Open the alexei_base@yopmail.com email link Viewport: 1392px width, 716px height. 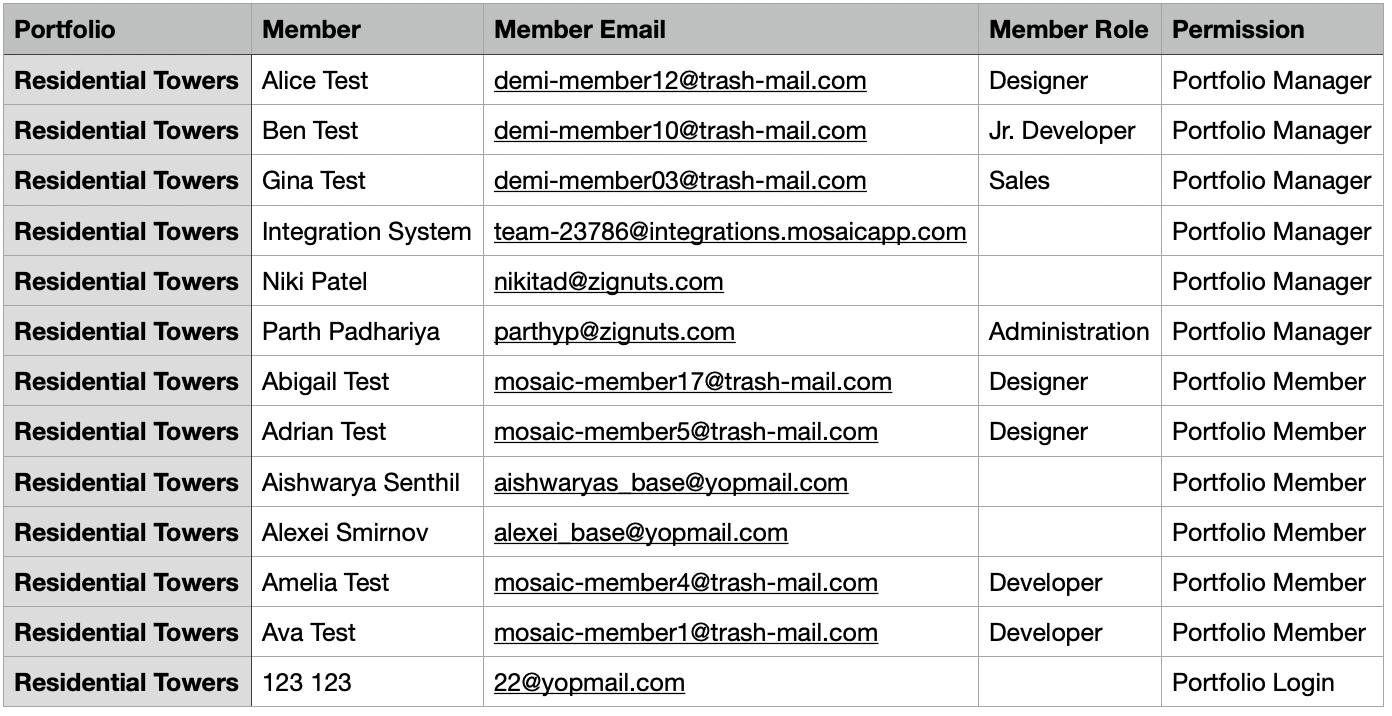(x=641, y=533)
